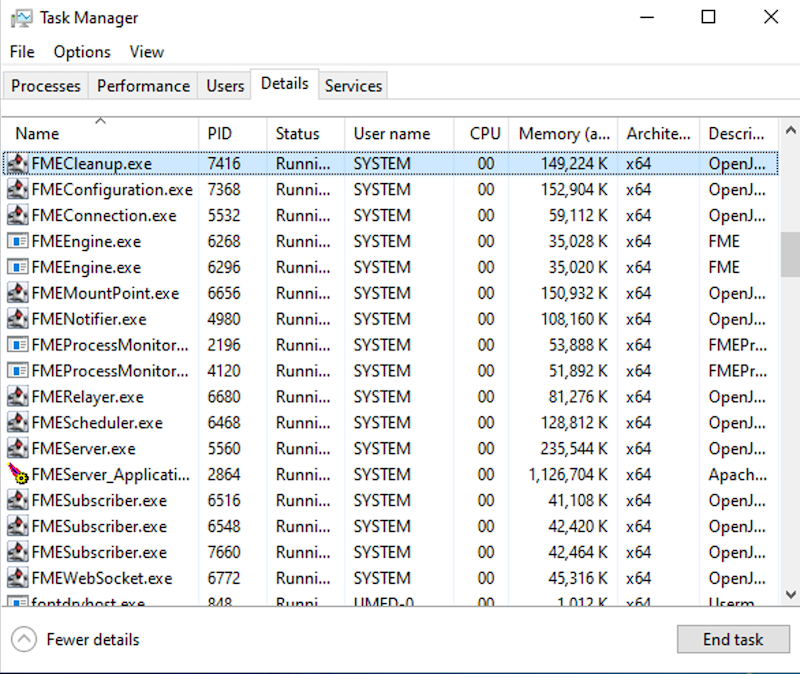Viewport: 800px width, 674px height.
Task: Switch to the Performance tab
Action: [x=143, y=86]
